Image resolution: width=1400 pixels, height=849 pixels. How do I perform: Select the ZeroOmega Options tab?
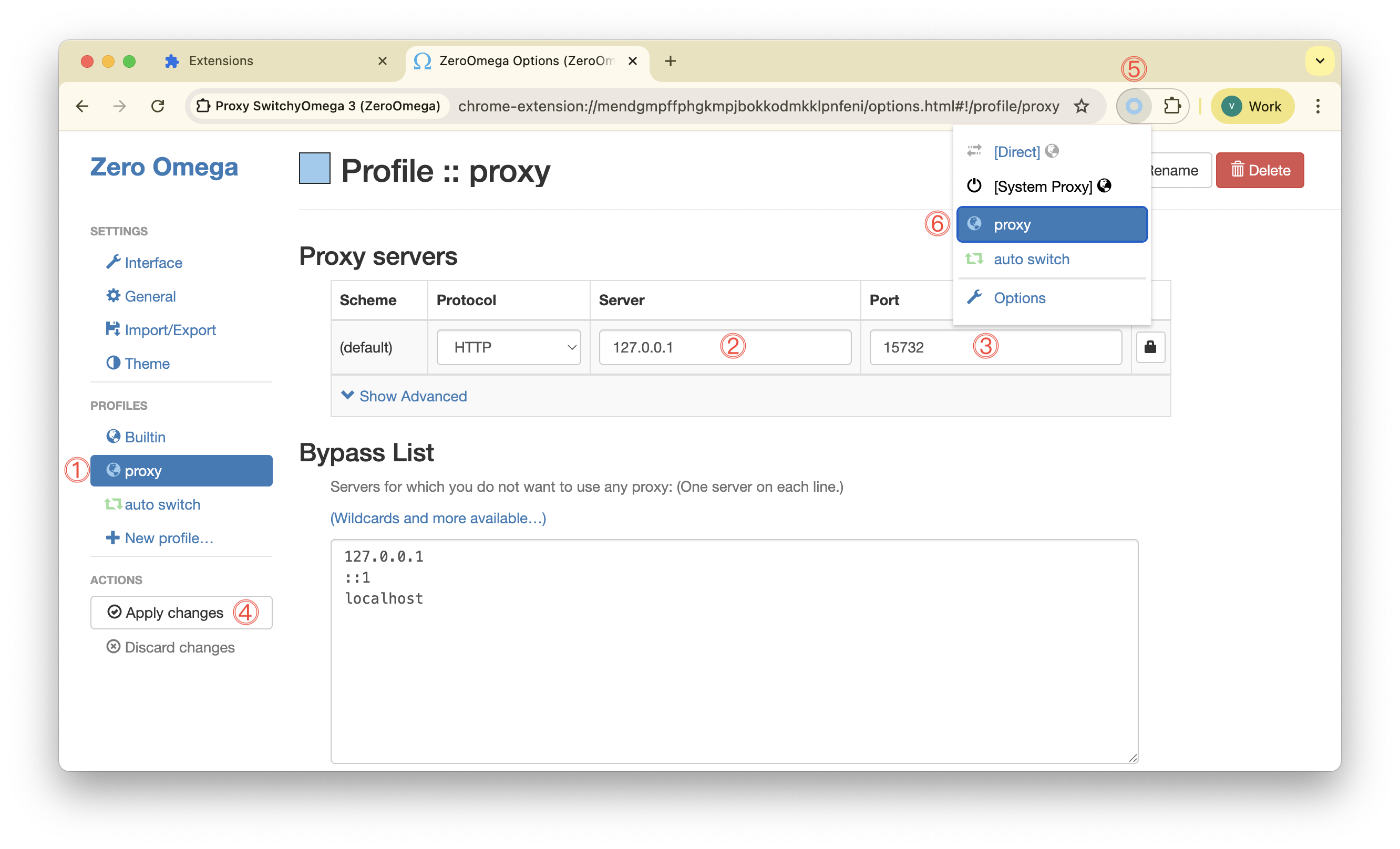[x=527, y=61]
